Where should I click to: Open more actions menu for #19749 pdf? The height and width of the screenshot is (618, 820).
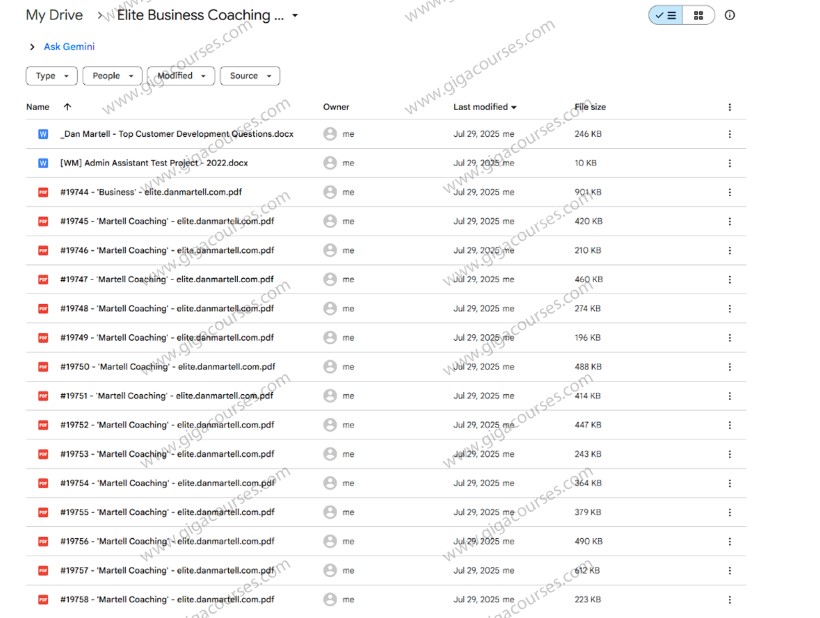[x=730, y=338]
